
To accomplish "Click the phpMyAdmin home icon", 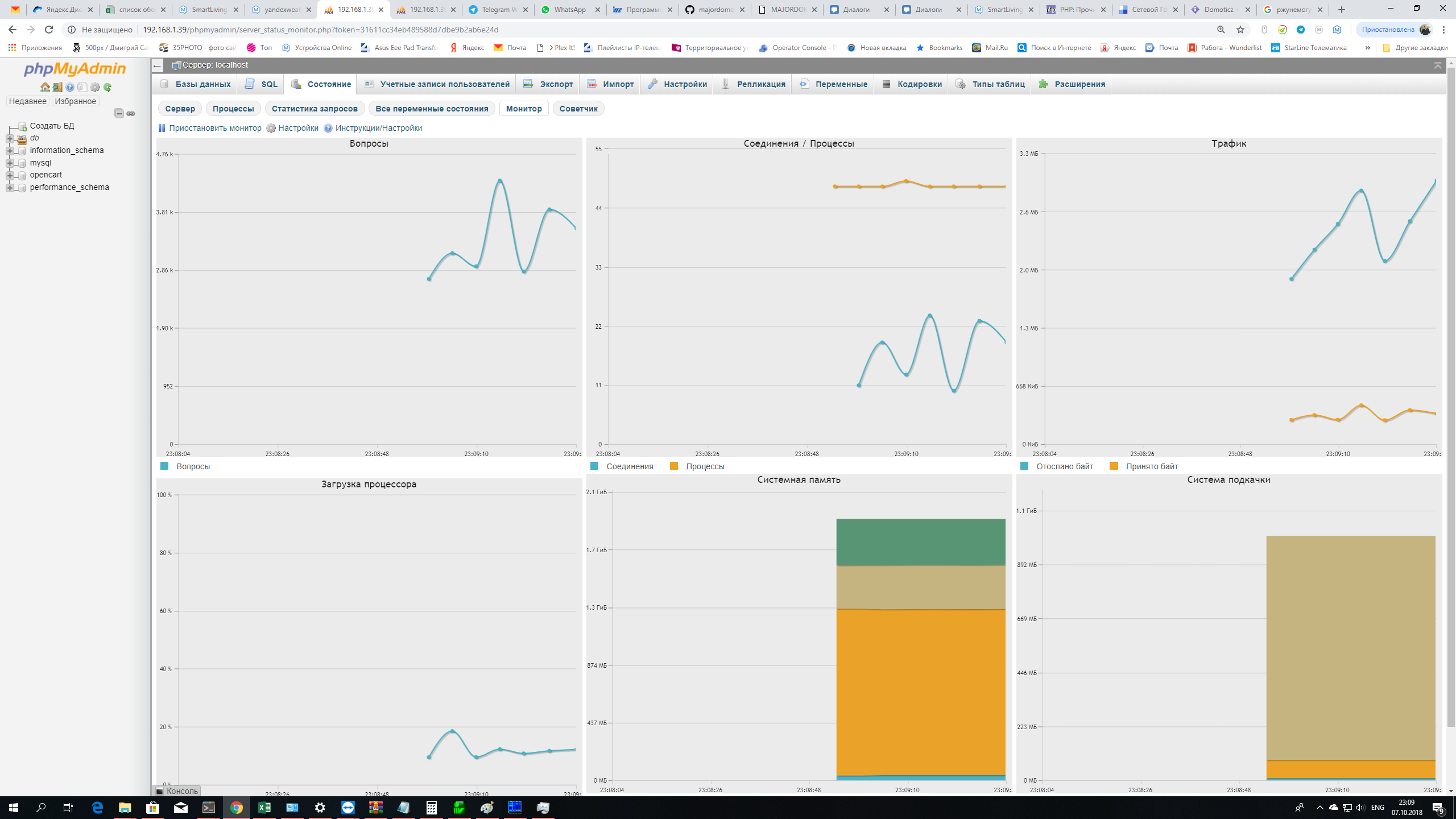I will [44, 88].
